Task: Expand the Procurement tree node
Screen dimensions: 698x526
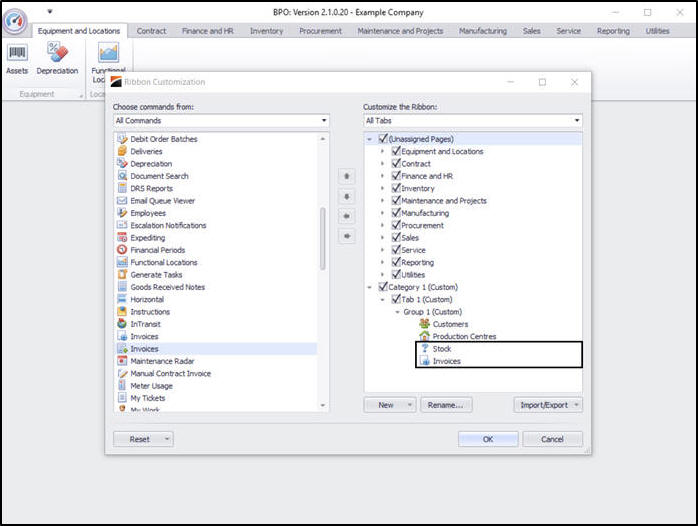Action: (x=382, y=226)
